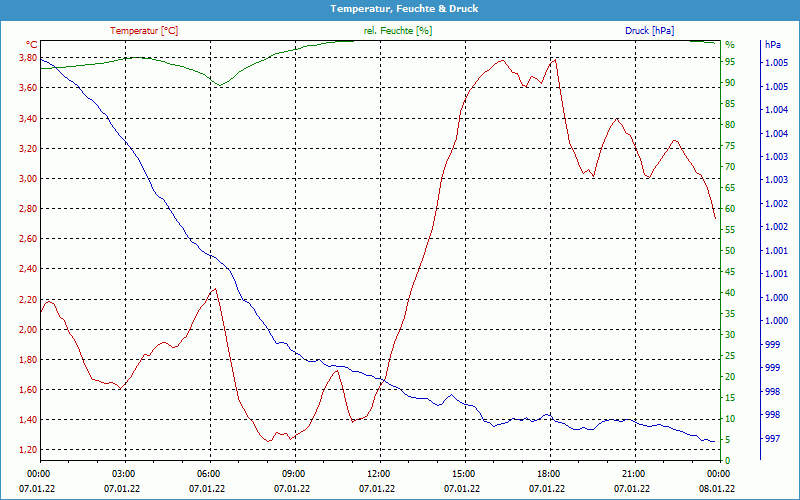Select the rel. Feuchte [%] legend label
Image resolution: width=800 pixels, height=500 pixels.
398,31
